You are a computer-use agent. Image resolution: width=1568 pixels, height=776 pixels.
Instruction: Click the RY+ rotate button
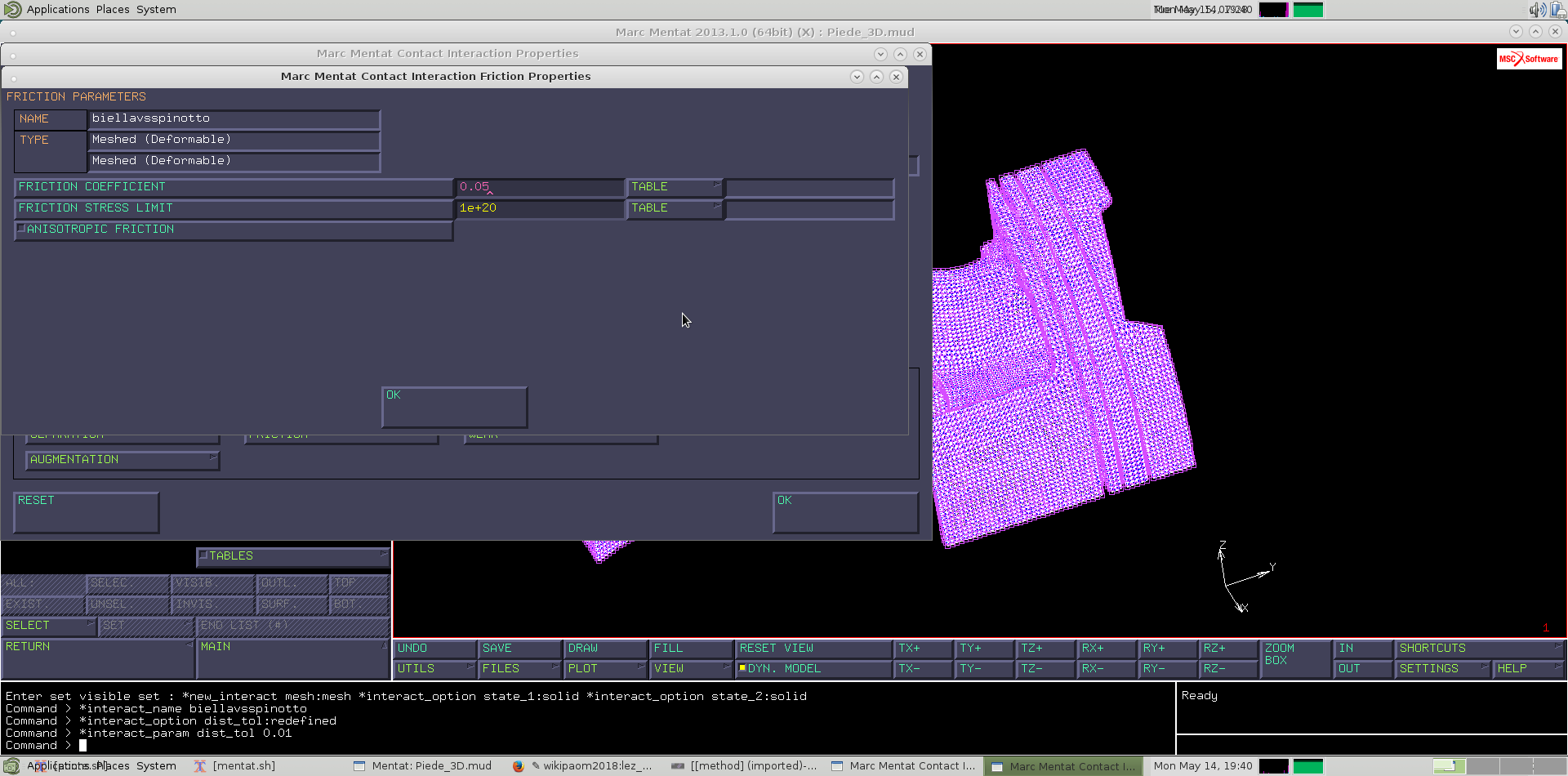click(x=1168, y=649)
